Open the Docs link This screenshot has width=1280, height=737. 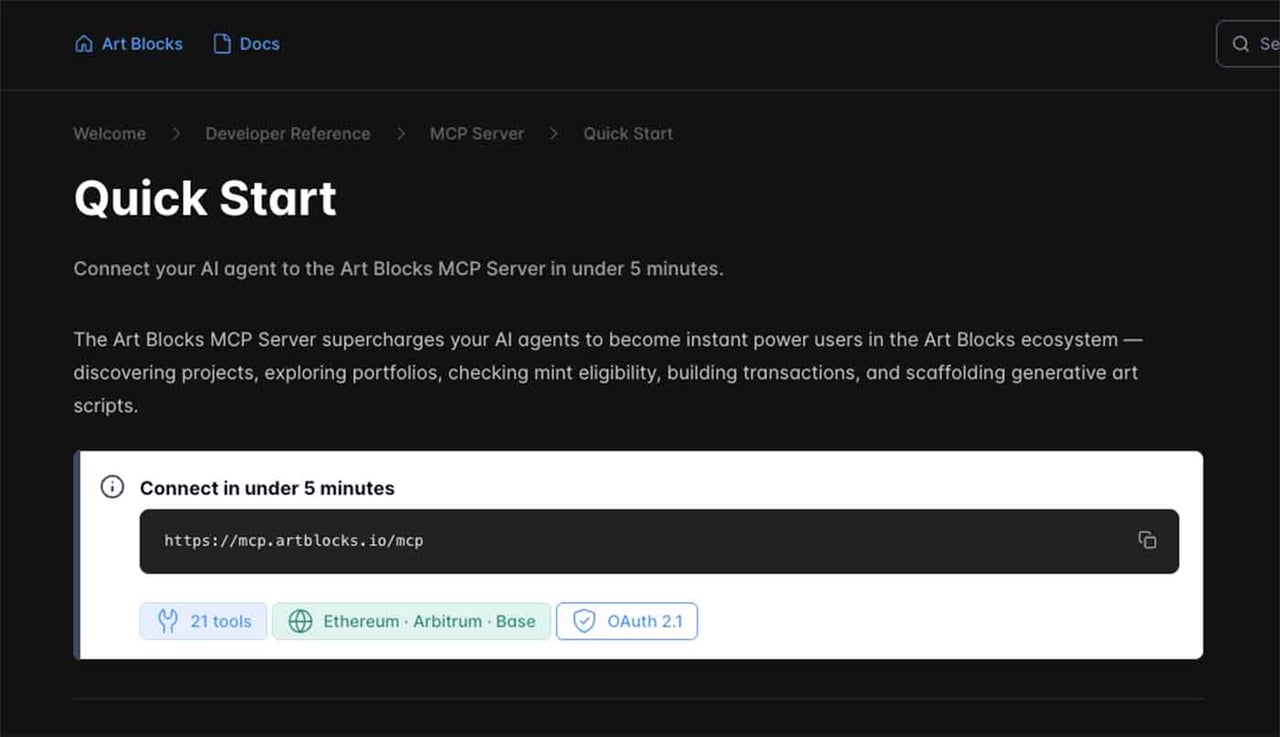coord(247,44)
